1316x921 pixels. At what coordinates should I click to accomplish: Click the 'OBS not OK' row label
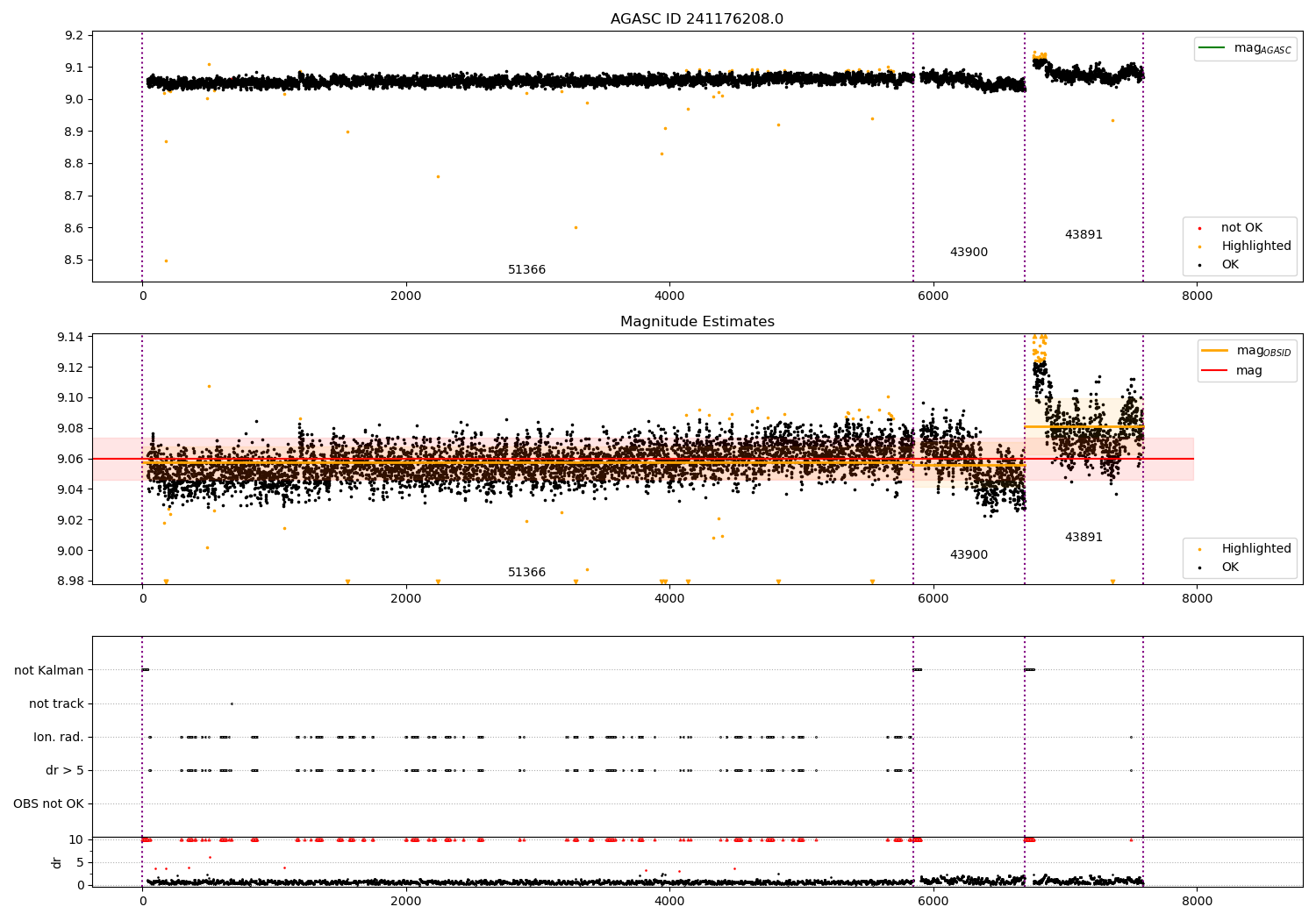(48, 804)
